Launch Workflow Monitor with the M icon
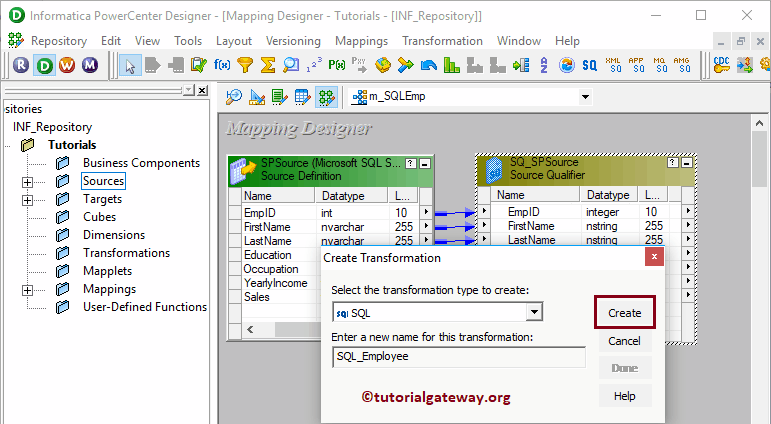 coord(90,65)
